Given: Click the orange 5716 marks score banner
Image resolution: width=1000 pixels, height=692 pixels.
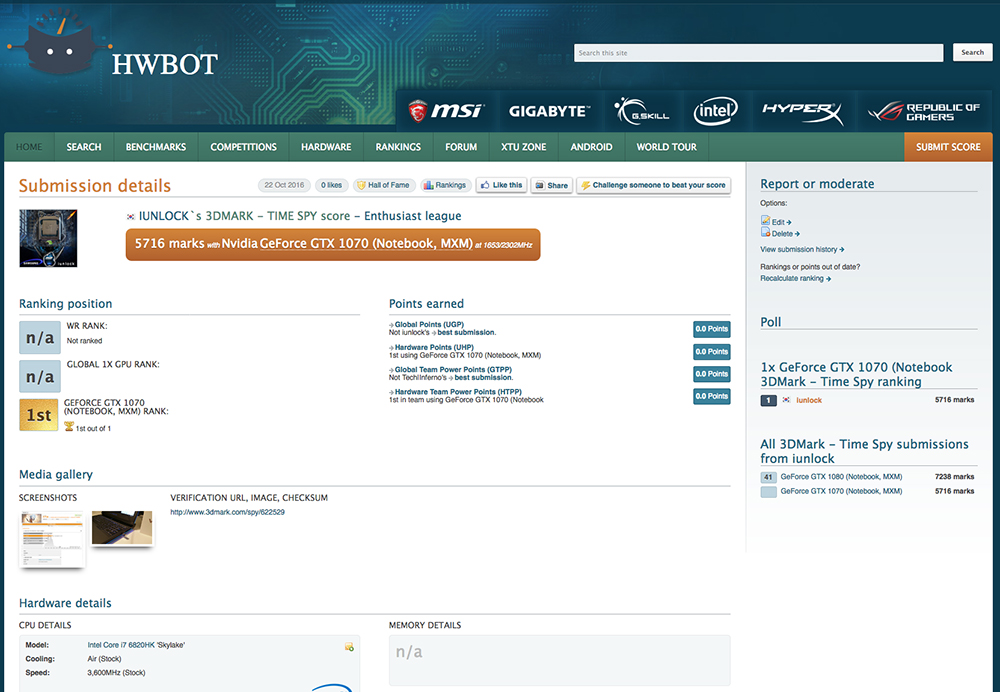Looking at the screenshot, I should pyautogui.click(x=333, y=244).
